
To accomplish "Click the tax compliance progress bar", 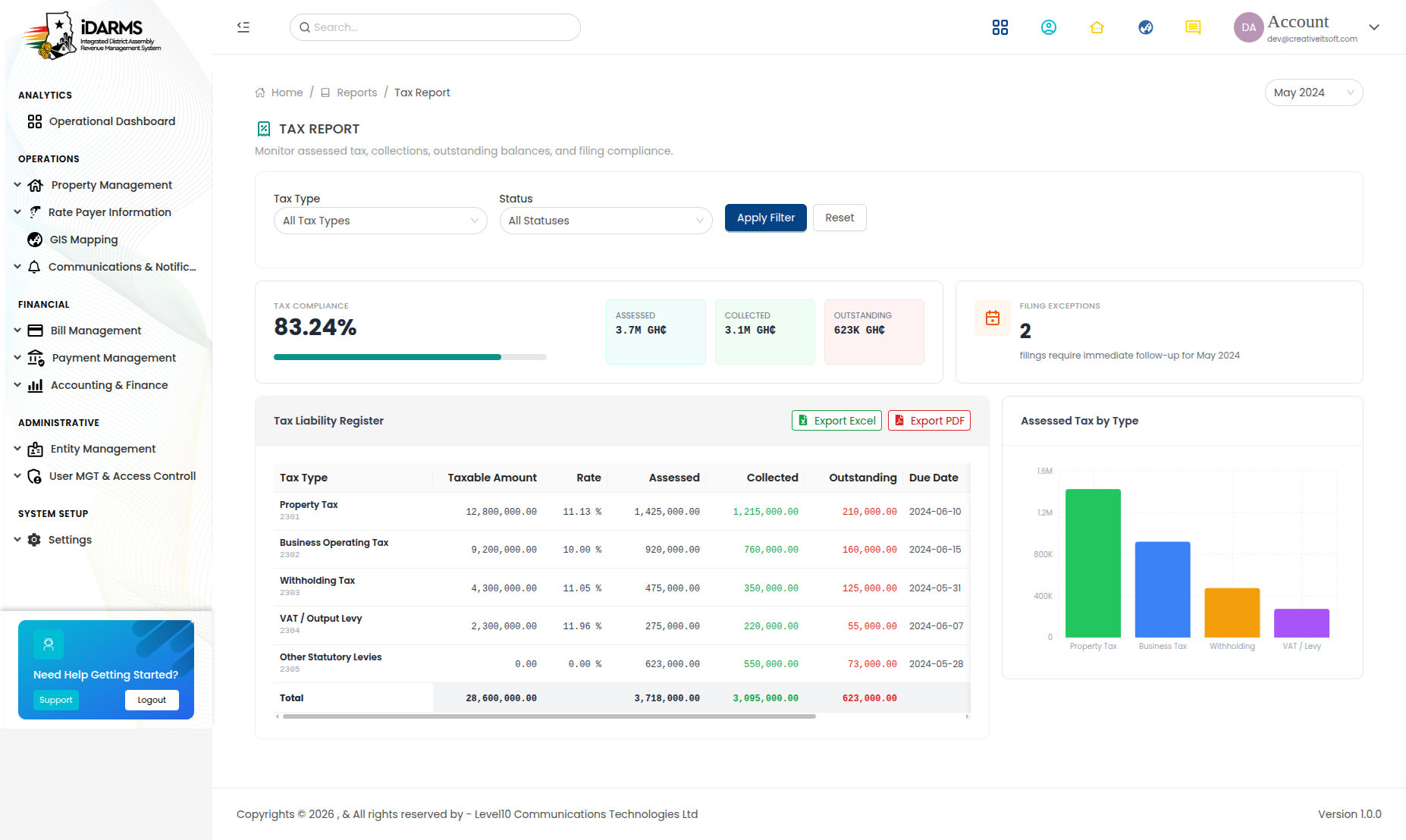I will 410,357.
